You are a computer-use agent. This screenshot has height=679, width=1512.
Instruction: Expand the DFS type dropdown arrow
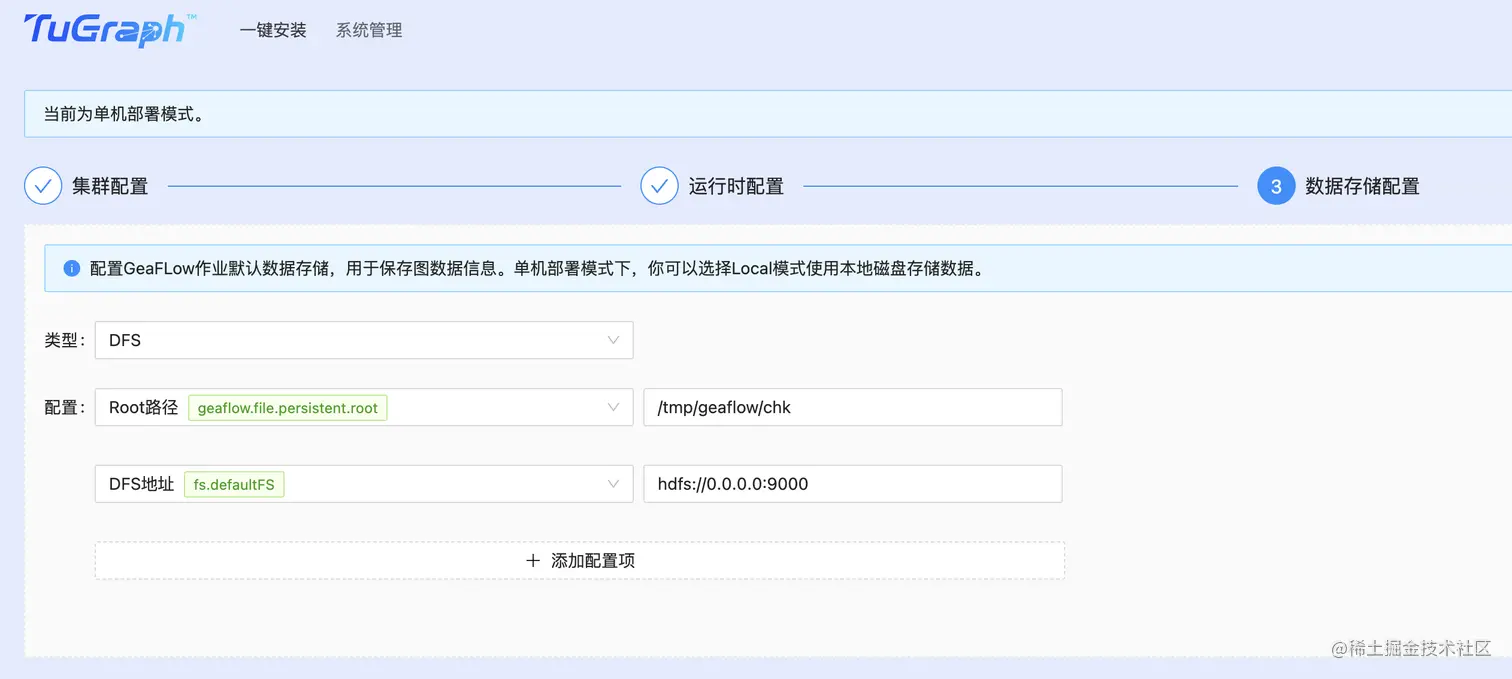point(613,340)
